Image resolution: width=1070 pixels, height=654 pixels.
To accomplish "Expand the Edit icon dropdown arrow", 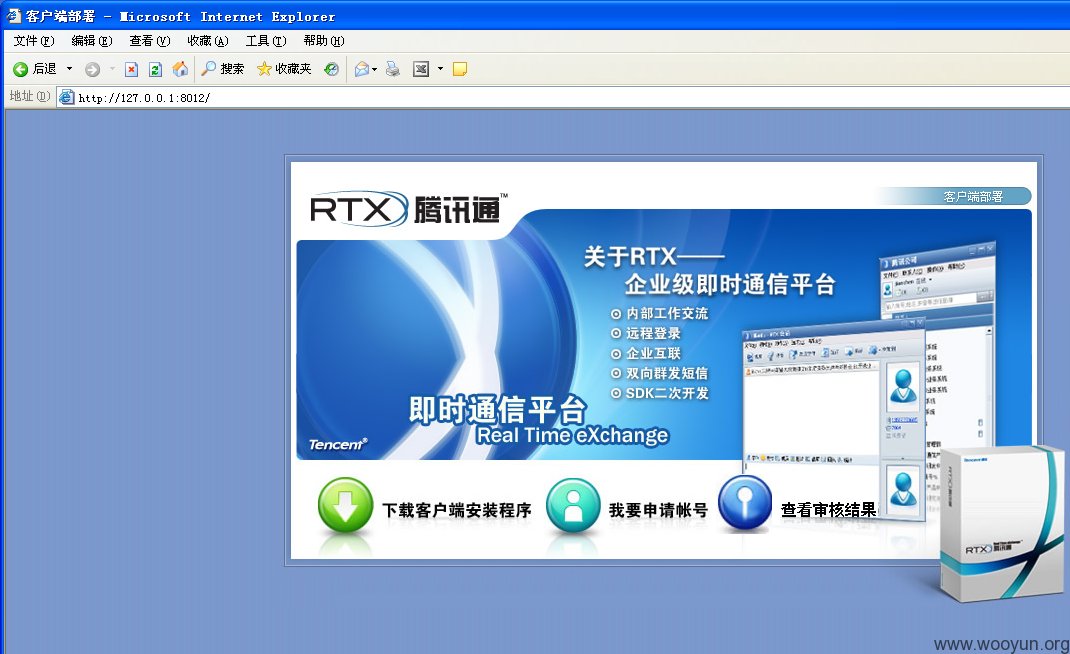I will tap(440, 69).
